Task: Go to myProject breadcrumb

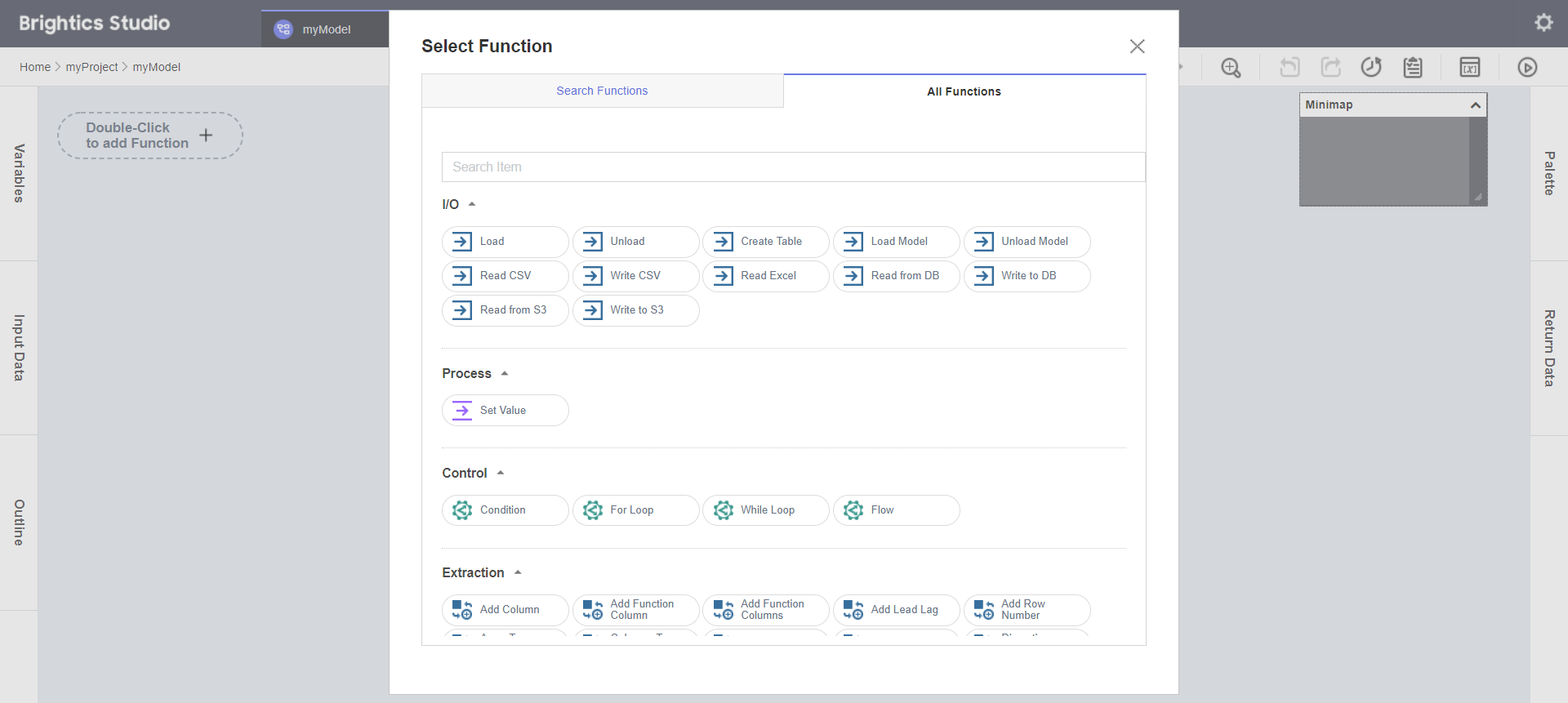Action: tap(91, 67)
